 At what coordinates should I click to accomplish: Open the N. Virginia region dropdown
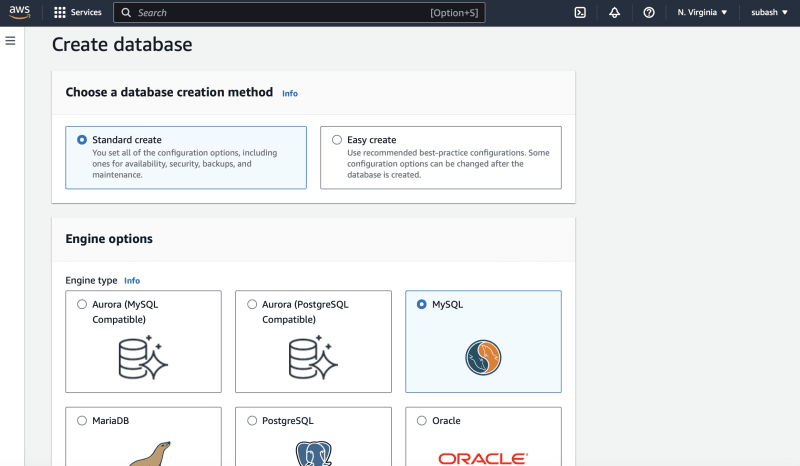(x=702, y=12)
